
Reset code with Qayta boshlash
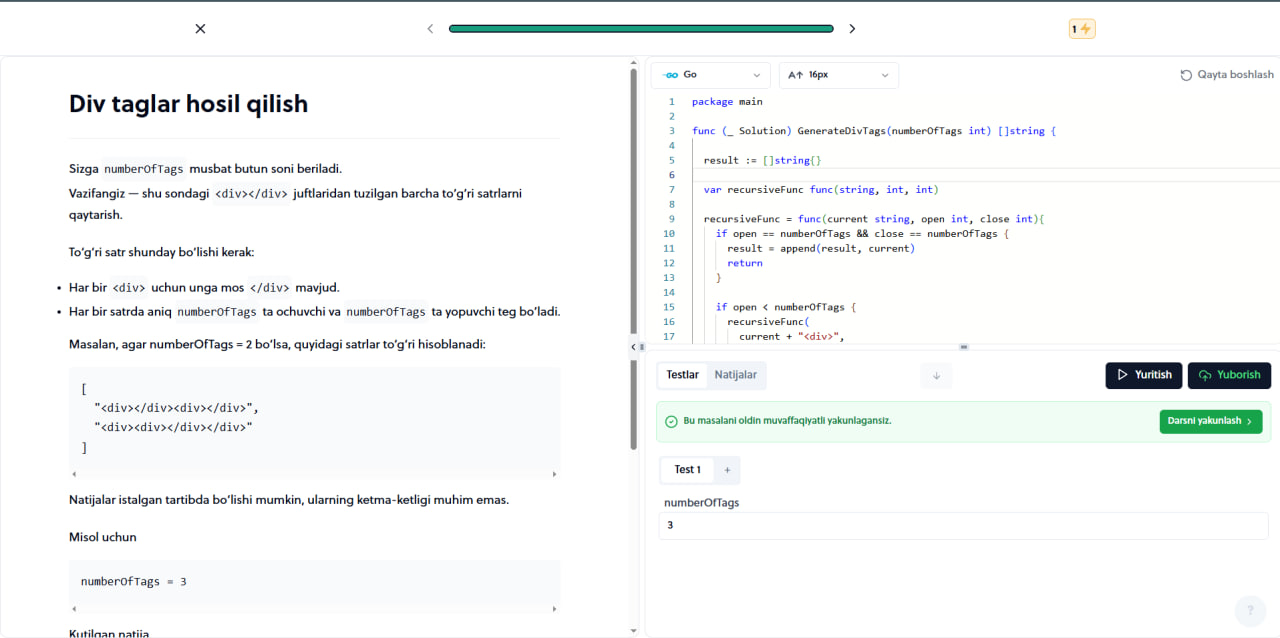[1227, 75]
